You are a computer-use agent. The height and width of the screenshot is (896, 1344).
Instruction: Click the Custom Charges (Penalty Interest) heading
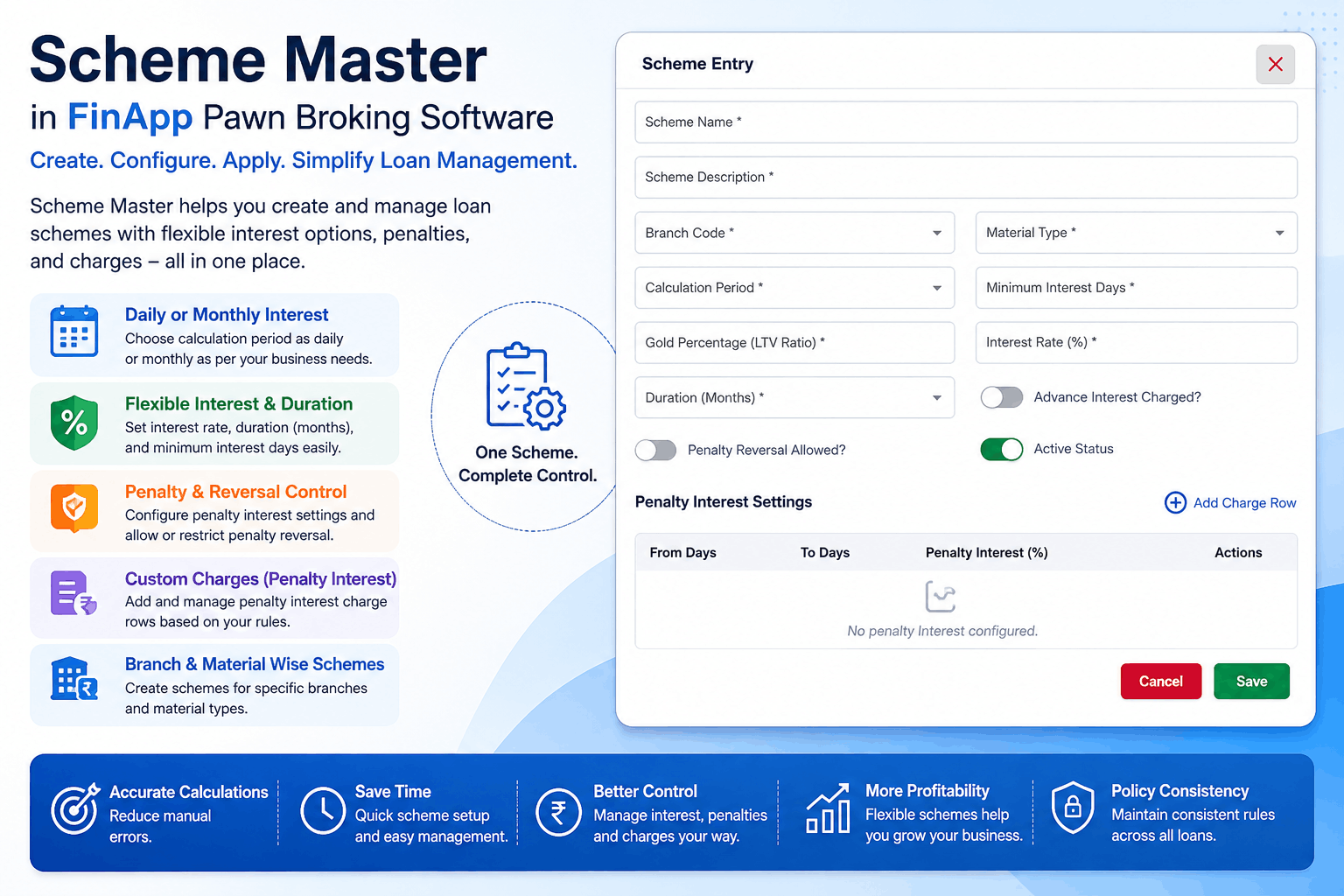[261, 579]
